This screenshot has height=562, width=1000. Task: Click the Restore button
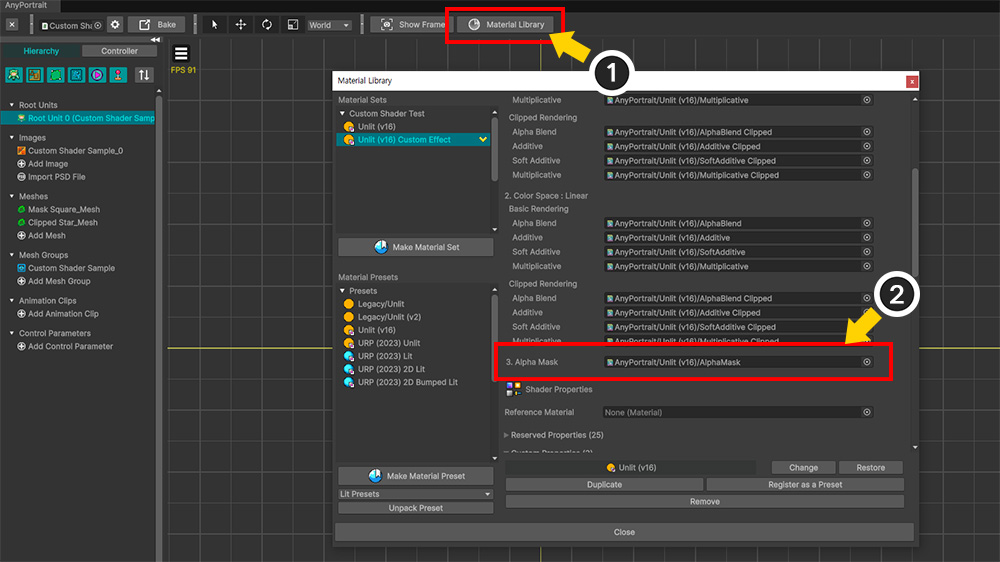point(871,468)
